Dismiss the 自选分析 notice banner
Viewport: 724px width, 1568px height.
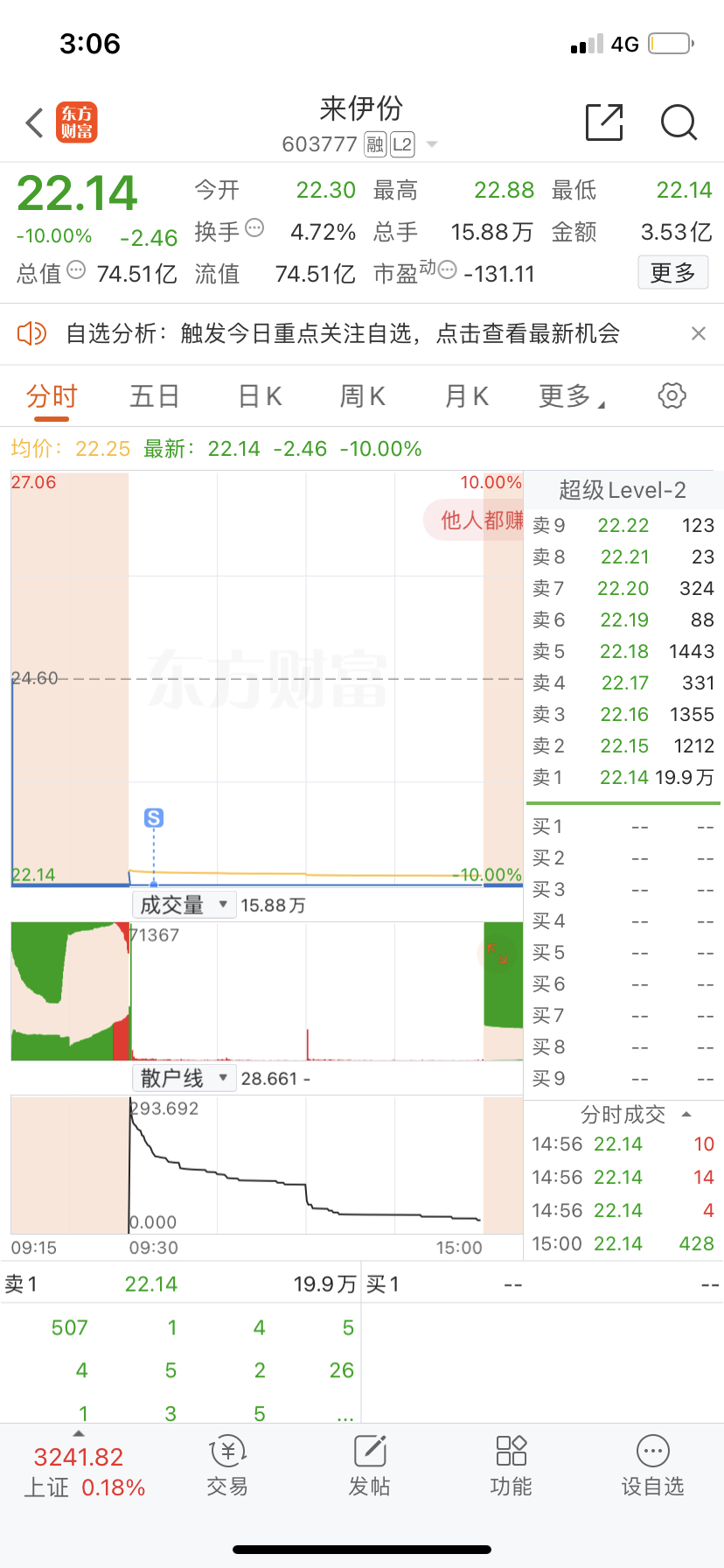(x=698, y=333)
